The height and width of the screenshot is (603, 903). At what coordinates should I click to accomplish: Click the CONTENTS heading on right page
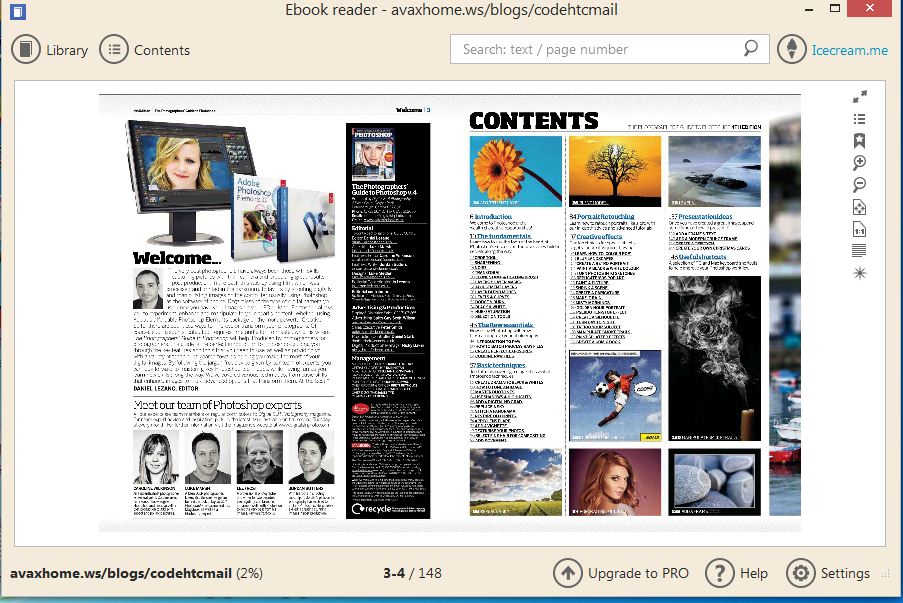pyautogui.click(x=534, y=121)
